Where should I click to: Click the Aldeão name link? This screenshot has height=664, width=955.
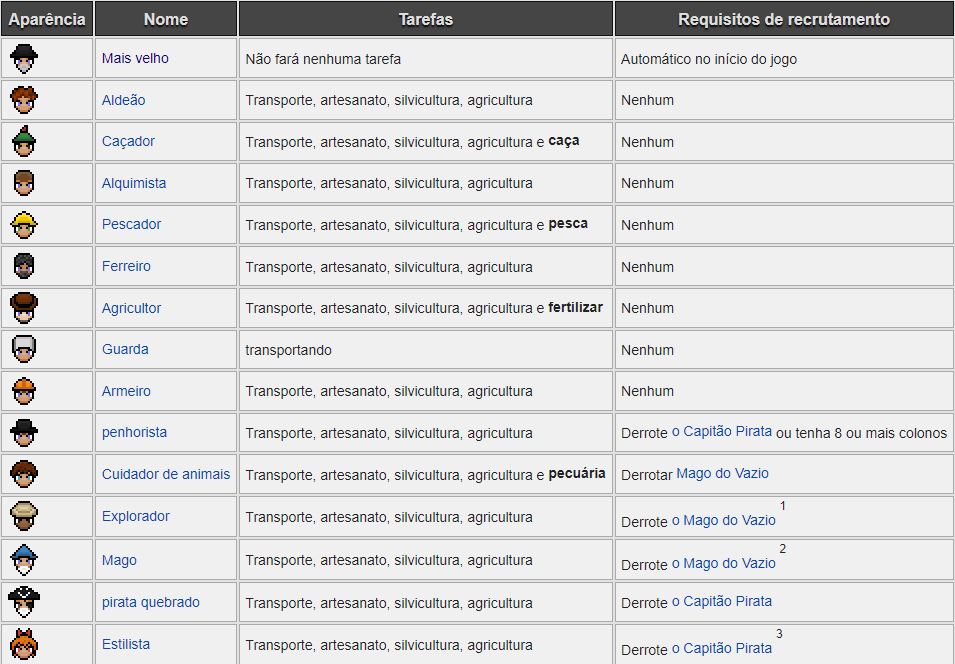coord(123,100)
